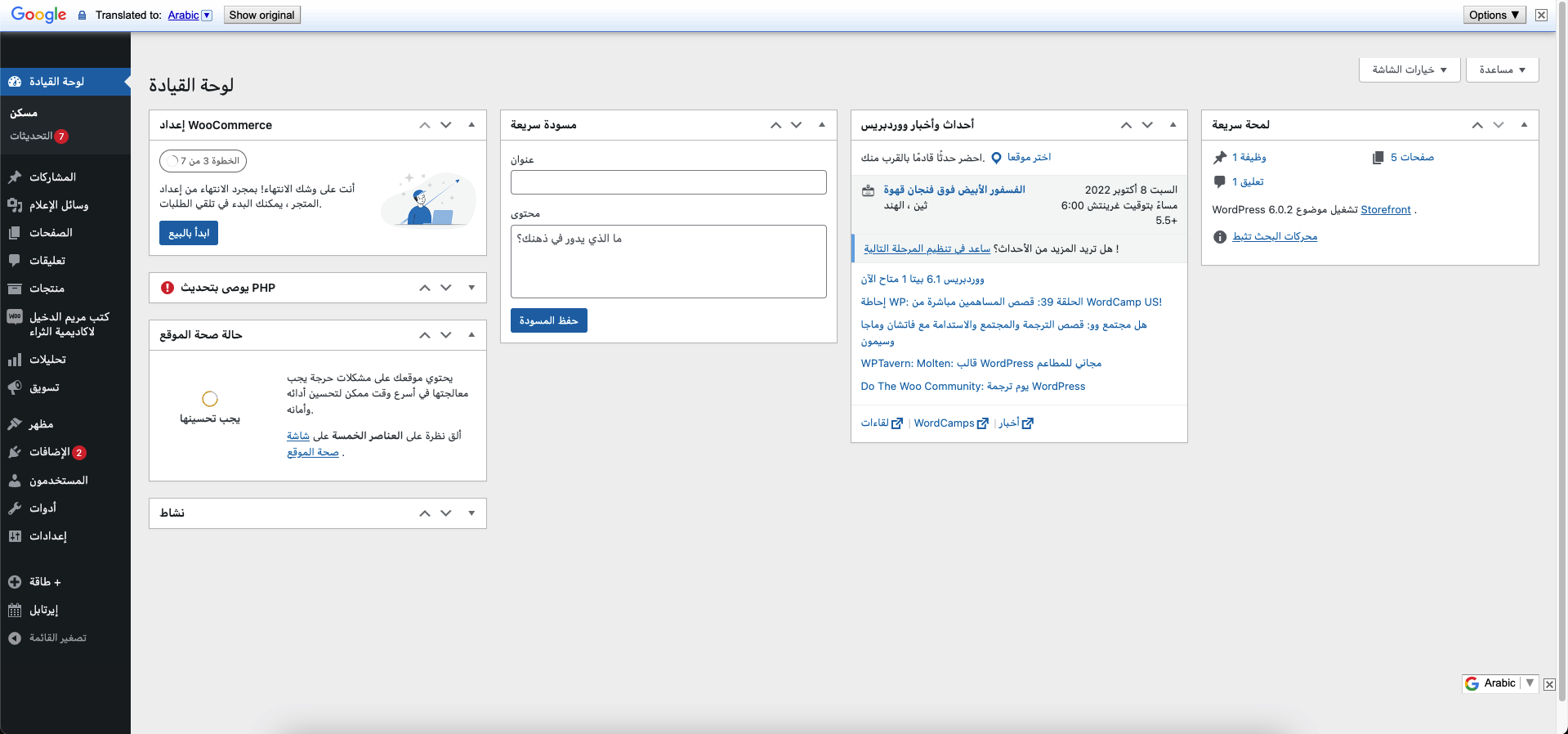Close the Google Translate top bar

[x=1541, y=15]
